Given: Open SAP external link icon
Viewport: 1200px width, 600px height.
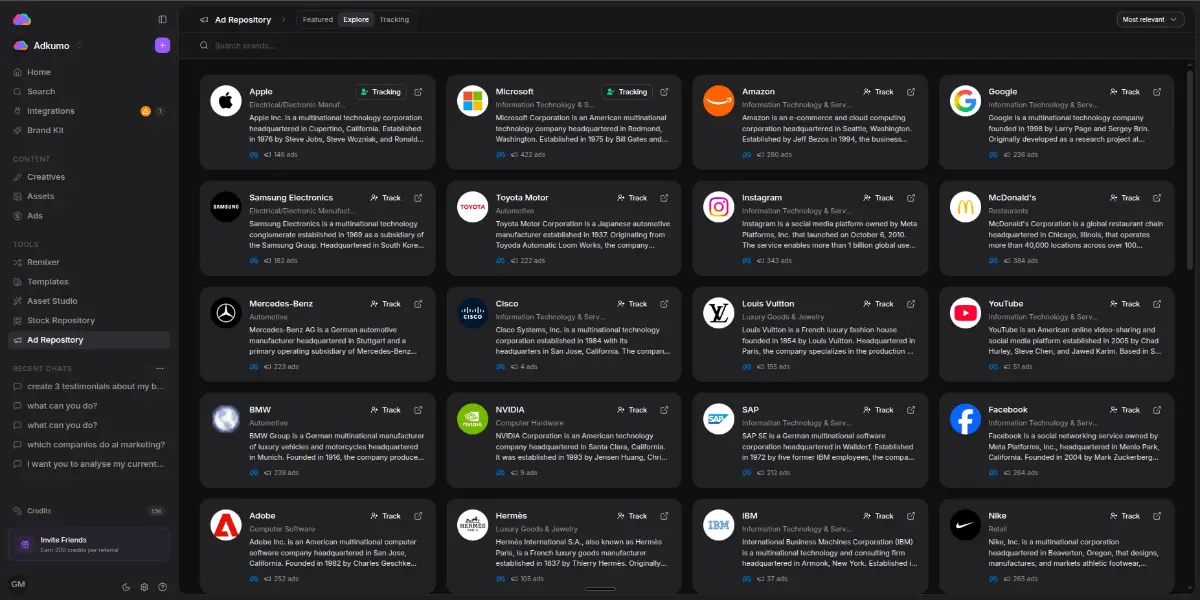Looking at the screenshot, I should (911, 410).
